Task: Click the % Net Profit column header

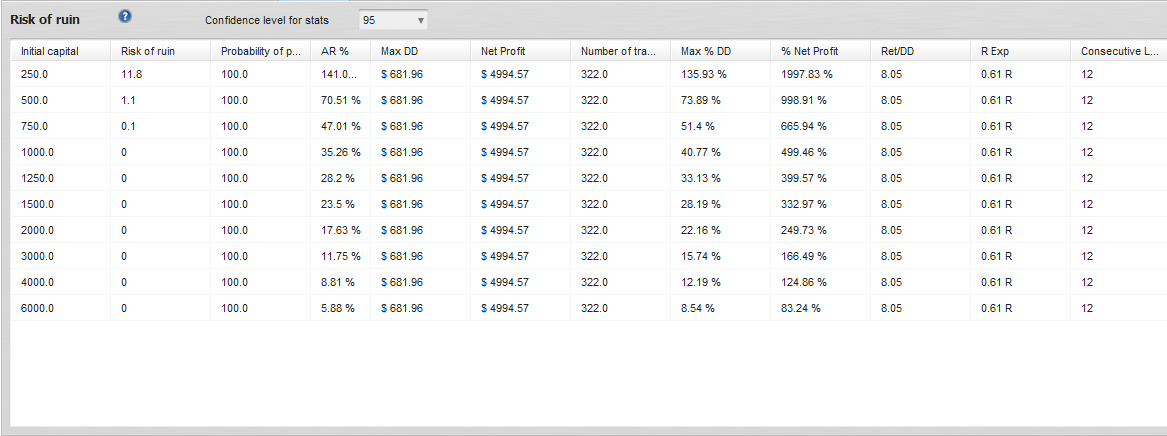Action: point(810,50)
